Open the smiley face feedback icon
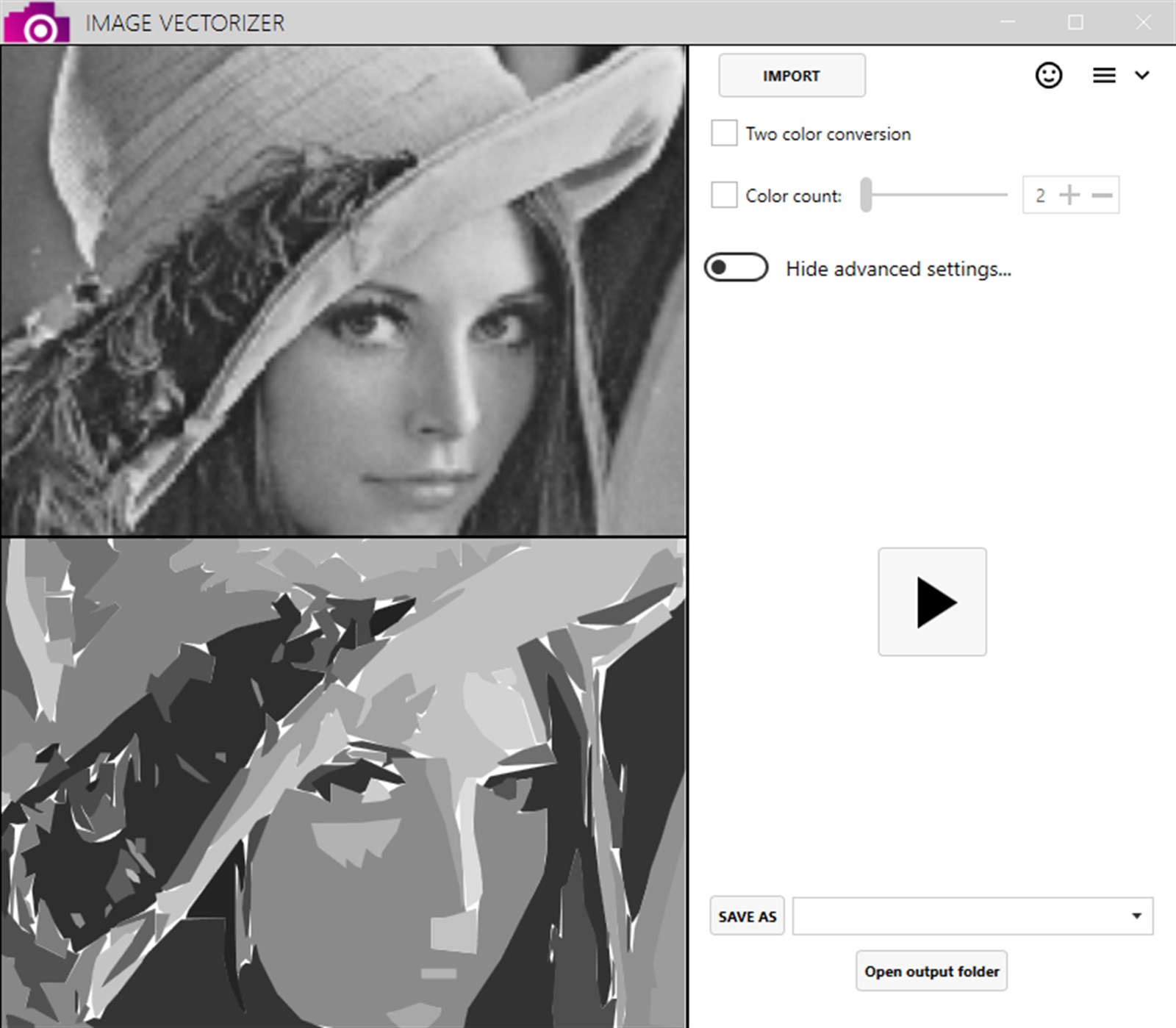The image size is (1176, 1028). pos(1049,75)
